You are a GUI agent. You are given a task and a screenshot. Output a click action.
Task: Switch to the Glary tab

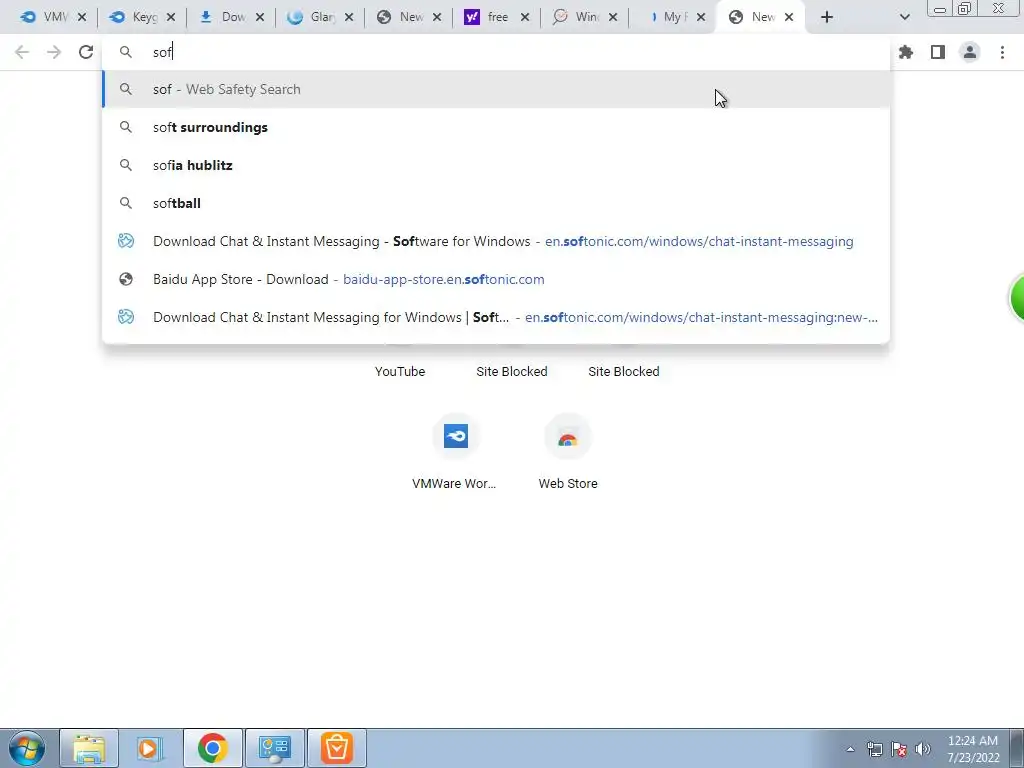(x=312, y=17)
